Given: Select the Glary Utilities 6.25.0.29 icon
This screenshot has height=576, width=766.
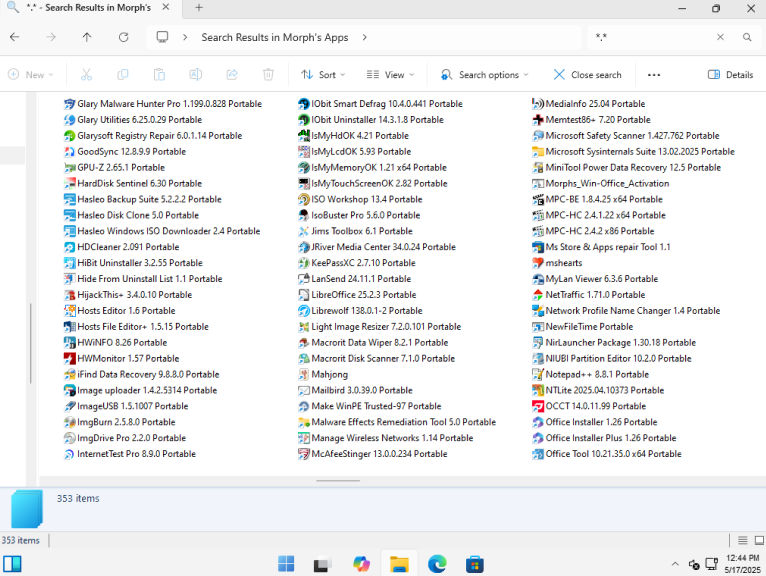Looking at the screenshot, I should (69, 120).
